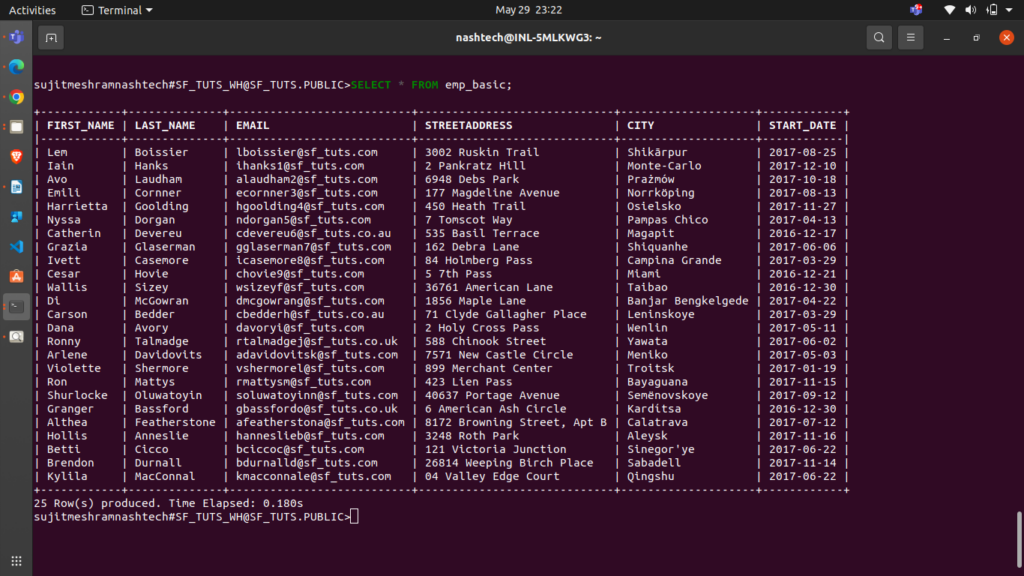Open Google Chrome from the dock
1024x576 pixels.
tap(16, 97)
